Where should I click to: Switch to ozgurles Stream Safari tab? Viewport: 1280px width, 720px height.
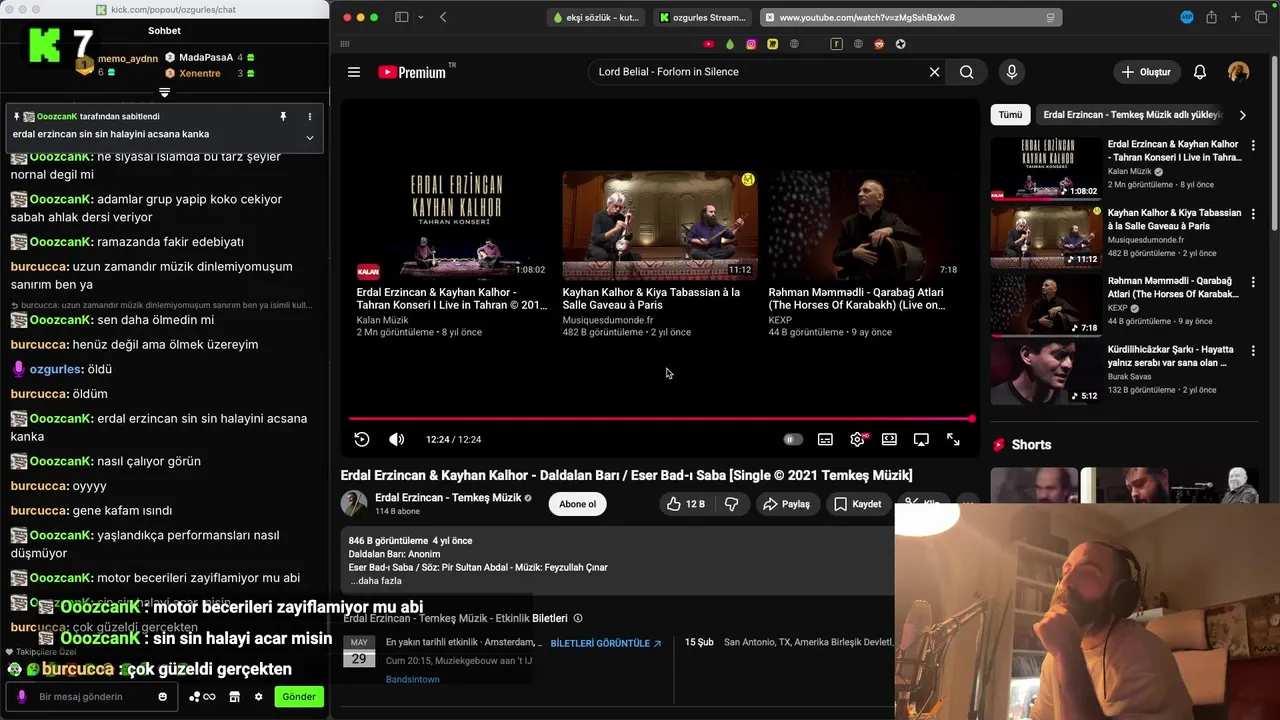coord(703,17)
